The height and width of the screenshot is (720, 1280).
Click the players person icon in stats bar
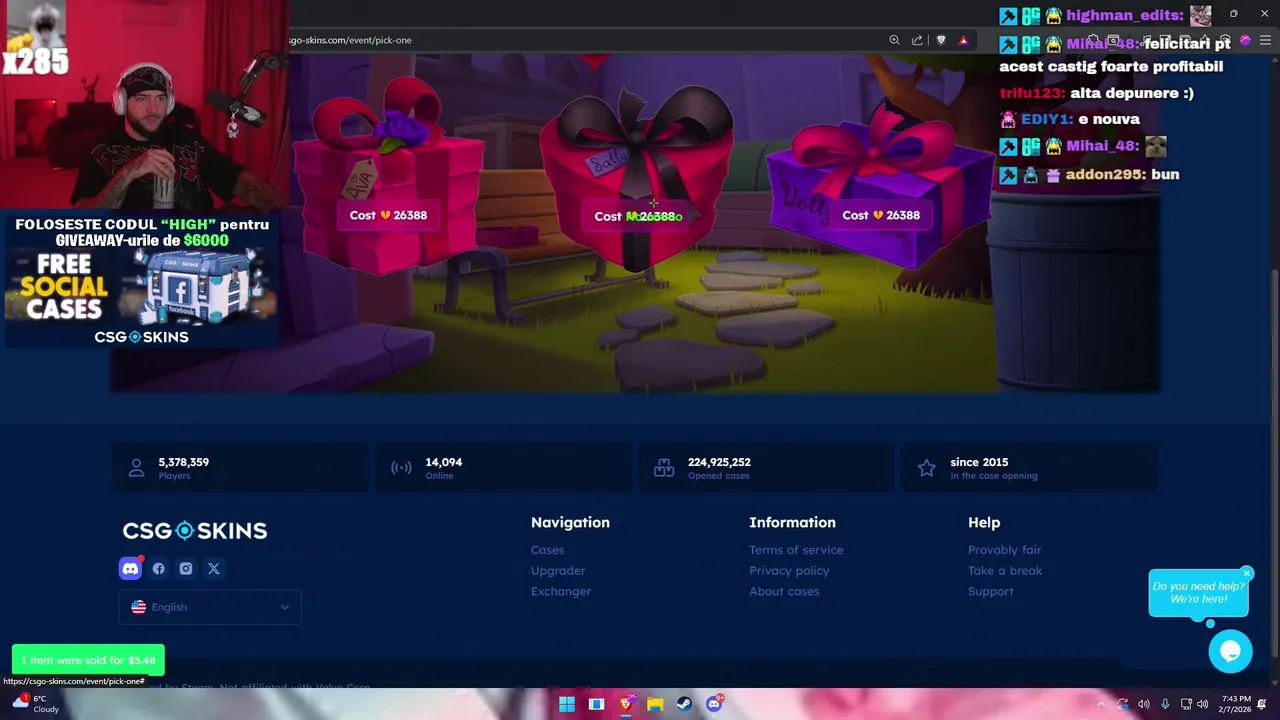(137, 467)
